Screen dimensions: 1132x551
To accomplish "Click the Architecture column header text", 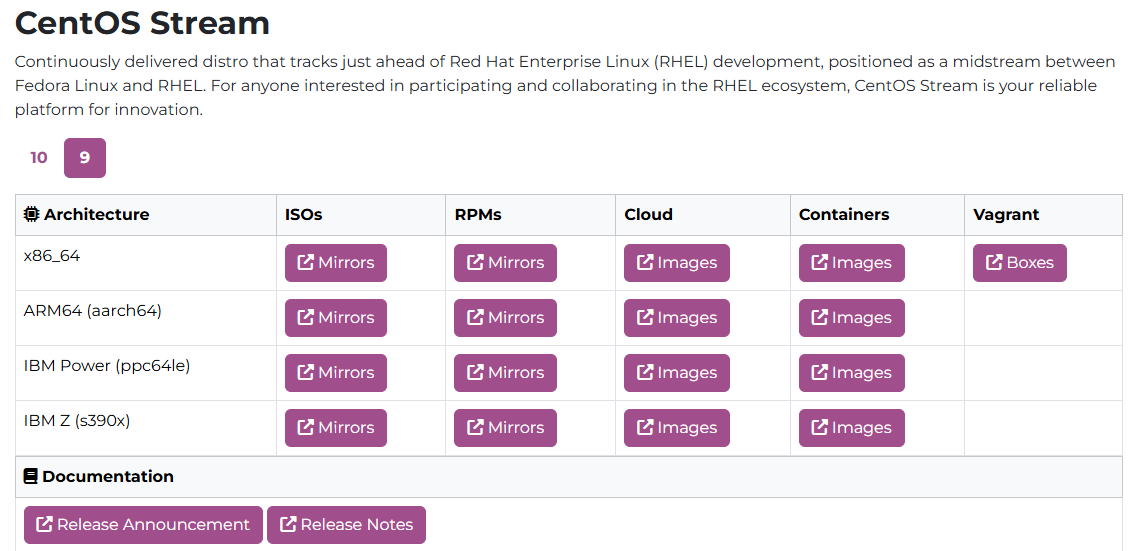I will pos(97,214).
